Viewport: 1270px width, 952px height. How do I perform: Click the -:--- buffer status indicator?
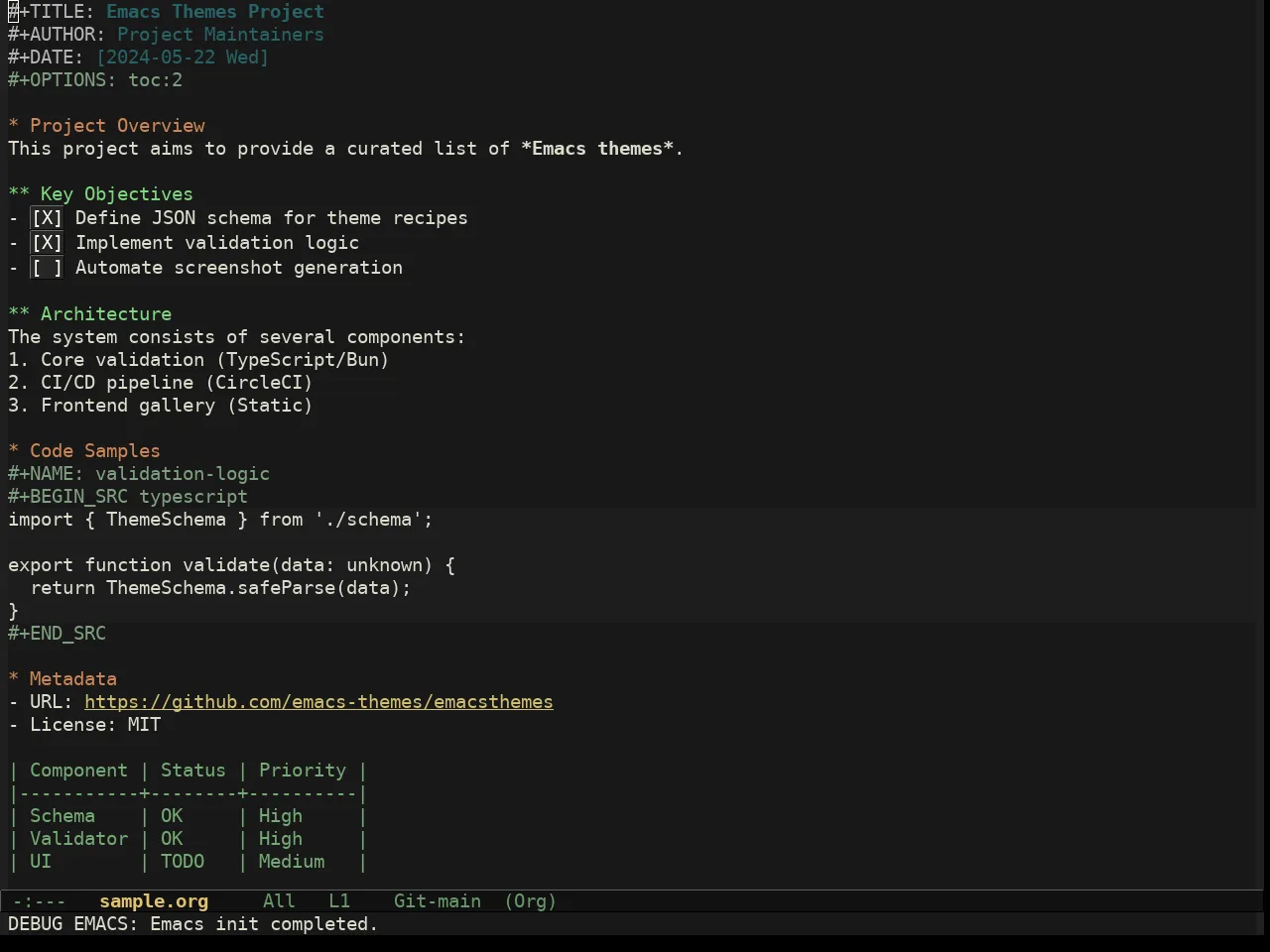[x=39, y=901]
